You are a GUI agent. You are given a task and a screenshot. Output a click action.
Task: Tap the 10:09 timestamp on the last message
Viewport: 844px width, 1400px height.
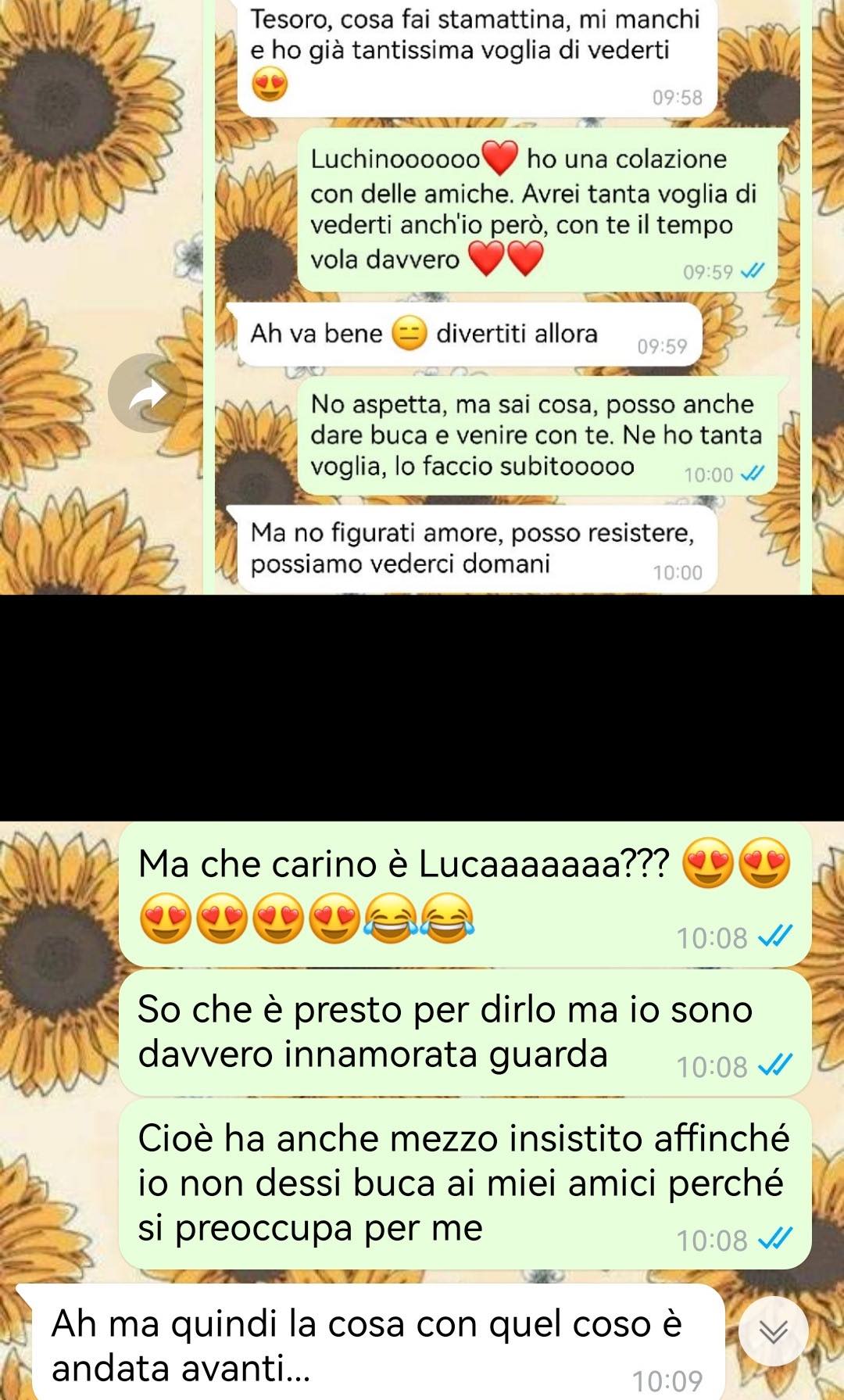coord(667,1381)
